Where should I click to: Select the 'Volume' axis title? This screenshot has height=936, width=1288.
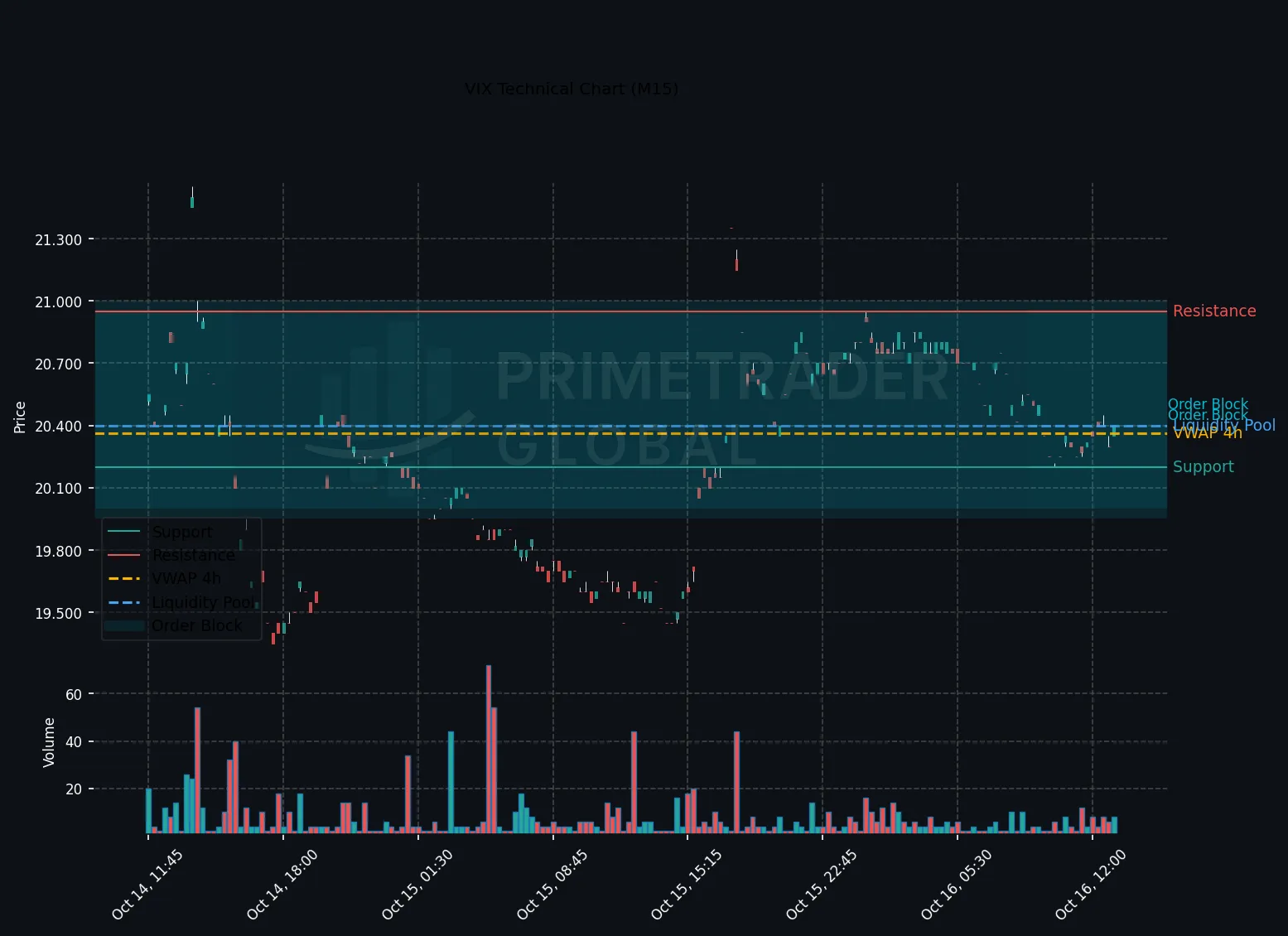[49, 742]
